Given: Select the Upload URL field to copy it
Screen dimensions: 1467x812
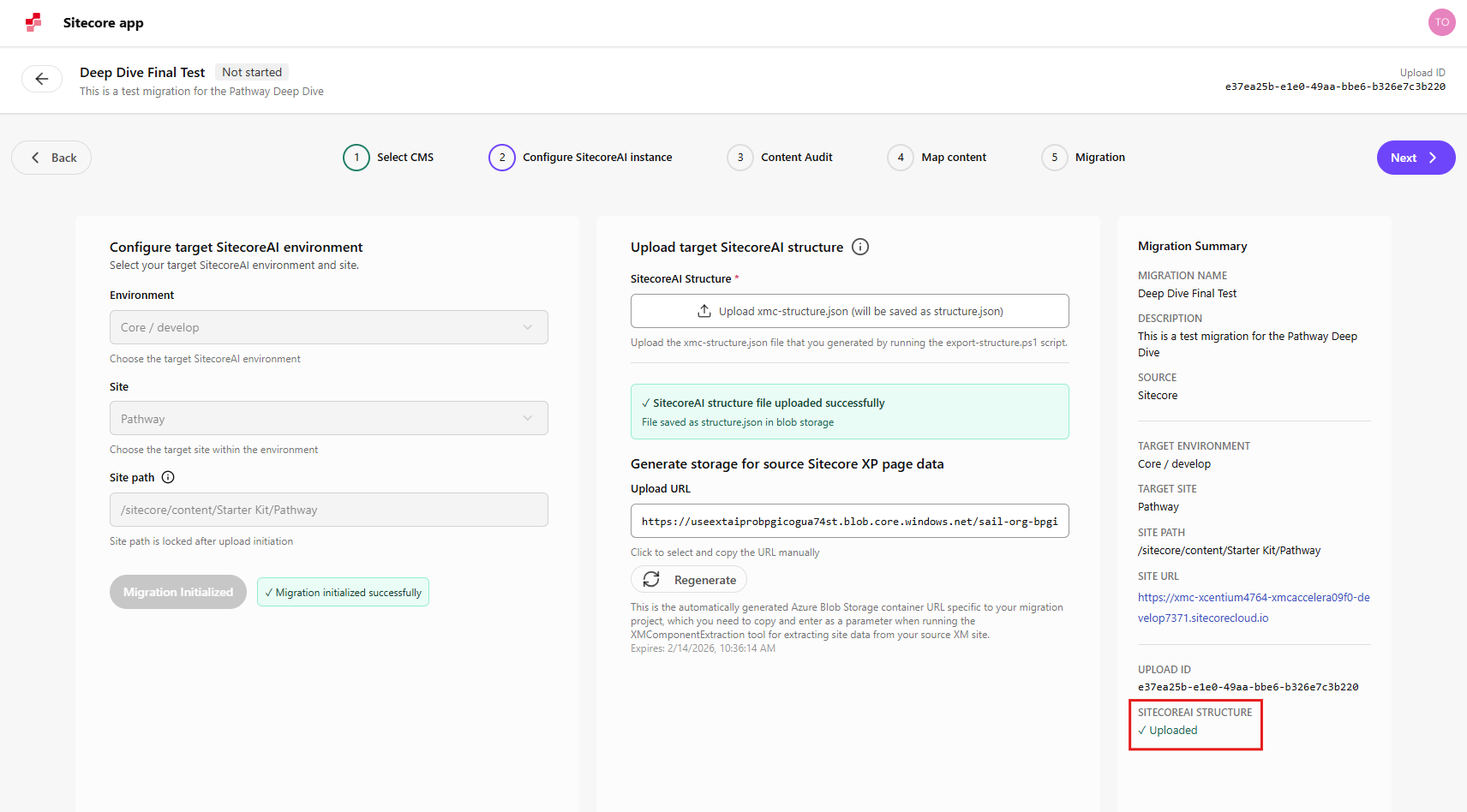Looking at the screenshot, I should [x=849, y=521].
